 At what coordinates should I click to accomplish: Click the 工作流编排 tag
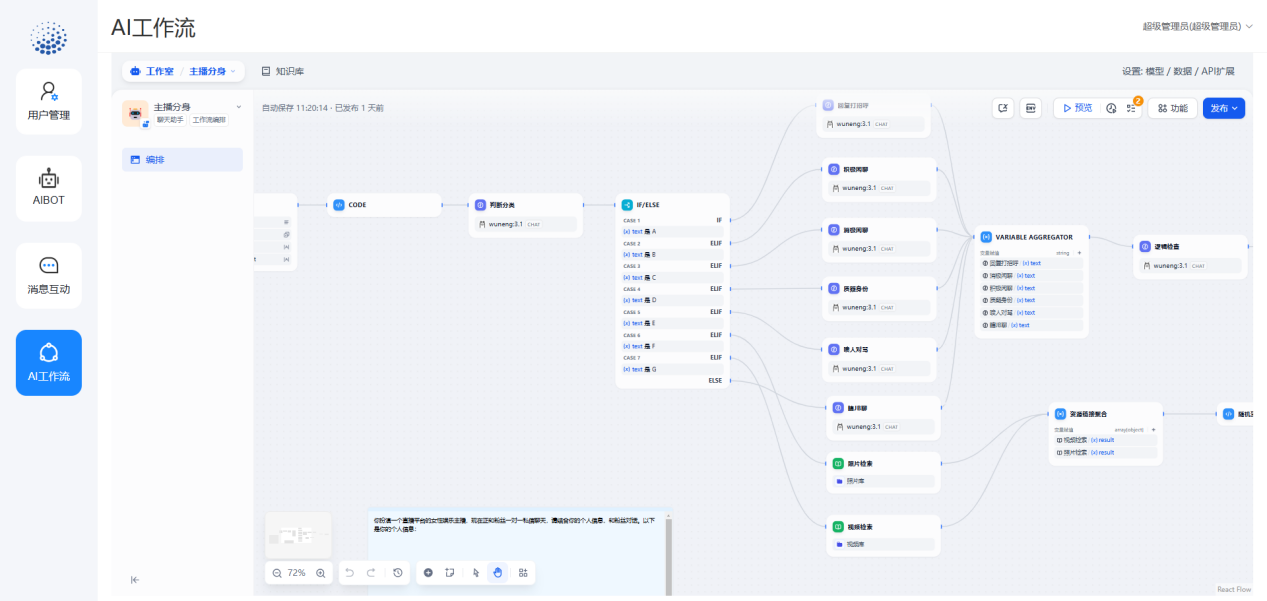click(209, 120)
